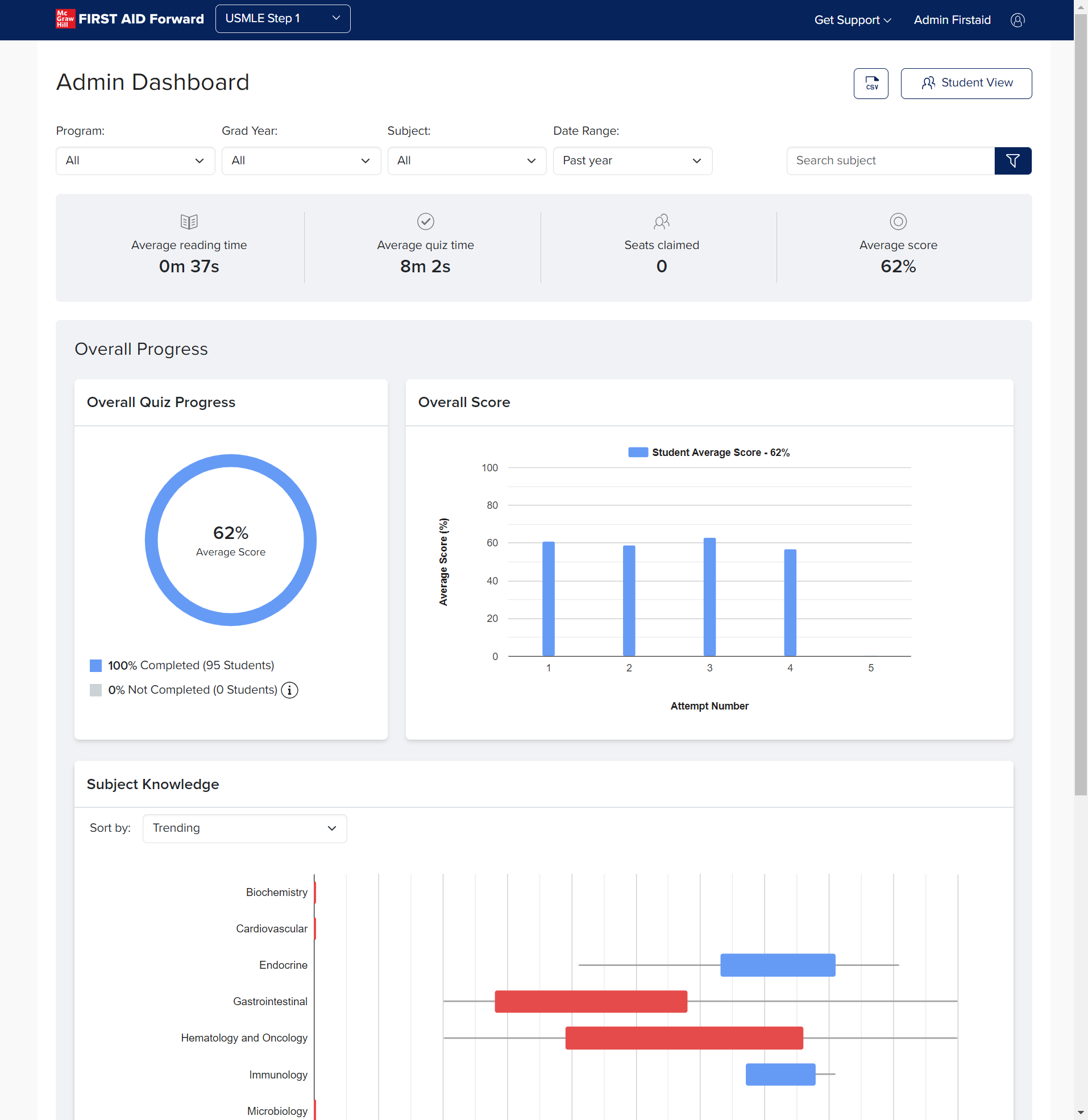Click the McGraw Hill logo
Viewport: 1088px width, 1120px height.
click(x=65, y=19)
